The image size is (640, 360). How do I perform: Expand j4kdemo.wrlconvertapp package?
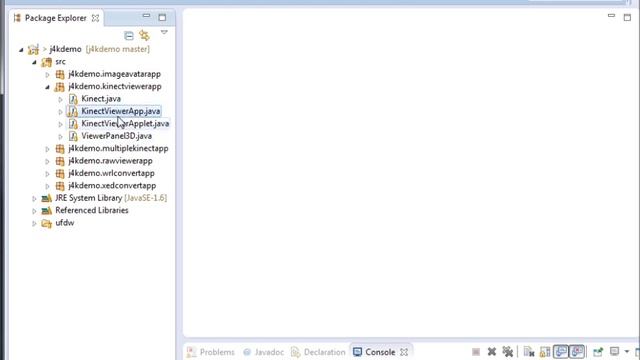pos(47,173)
